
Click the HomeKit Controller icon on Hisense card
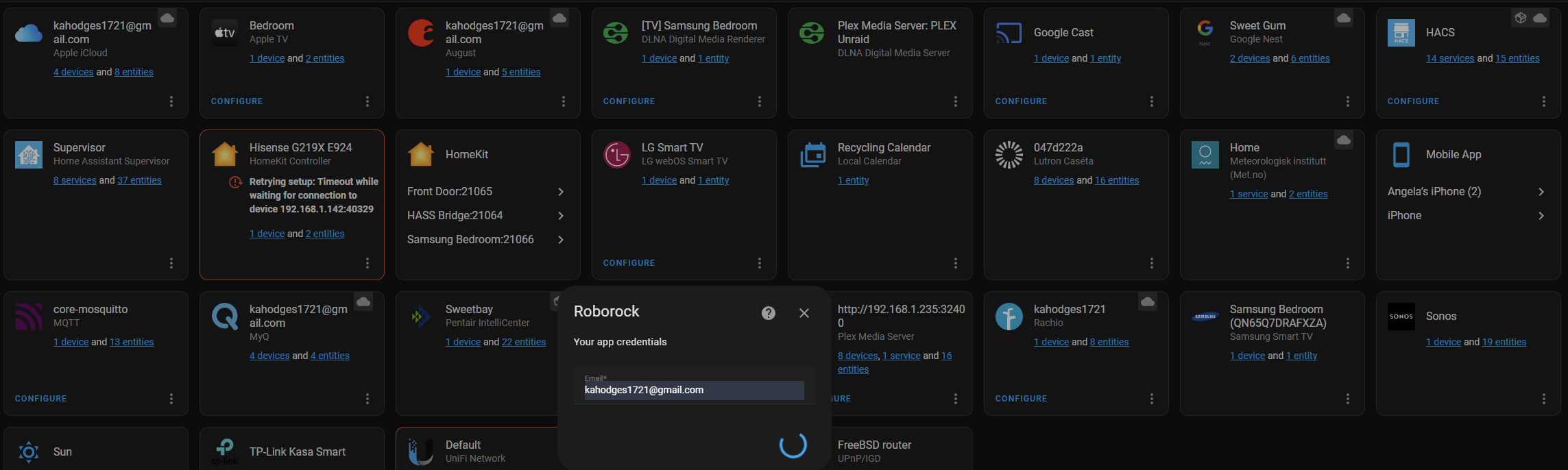pos(225,155)
